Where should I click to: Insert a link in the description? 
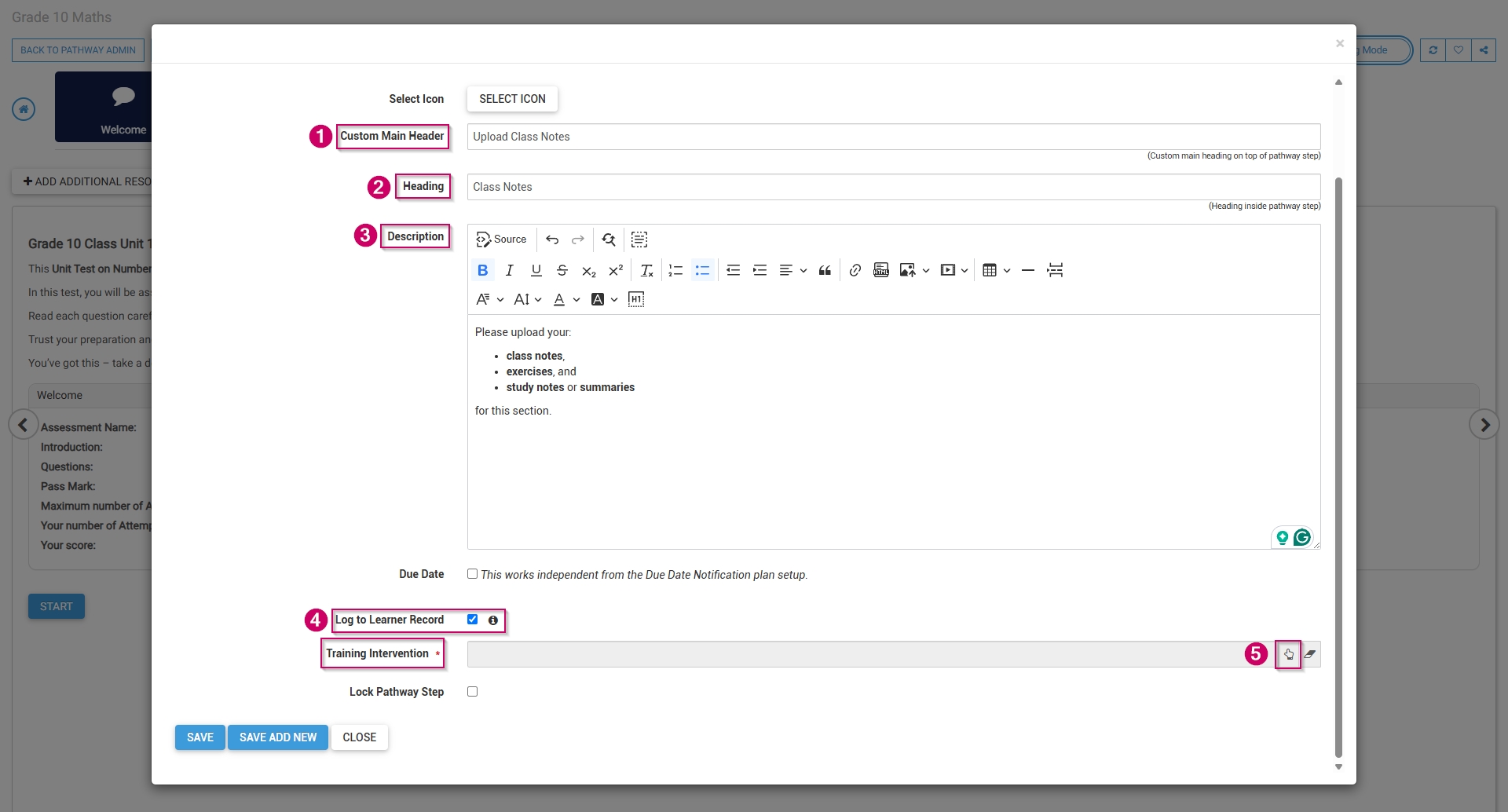855,270
